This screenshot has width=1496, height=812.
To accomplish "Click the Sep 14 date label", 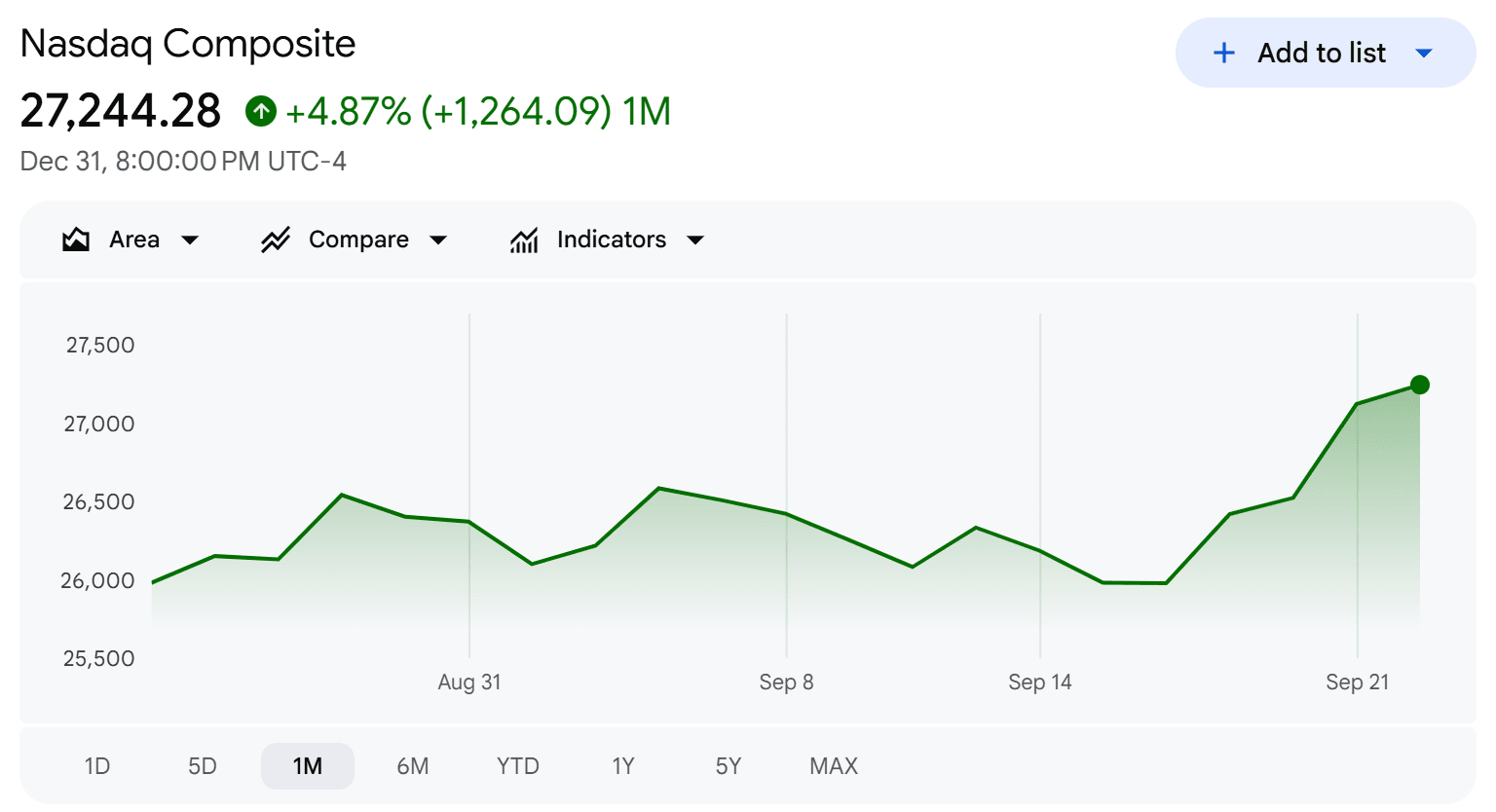I will tap(1040, 683).
